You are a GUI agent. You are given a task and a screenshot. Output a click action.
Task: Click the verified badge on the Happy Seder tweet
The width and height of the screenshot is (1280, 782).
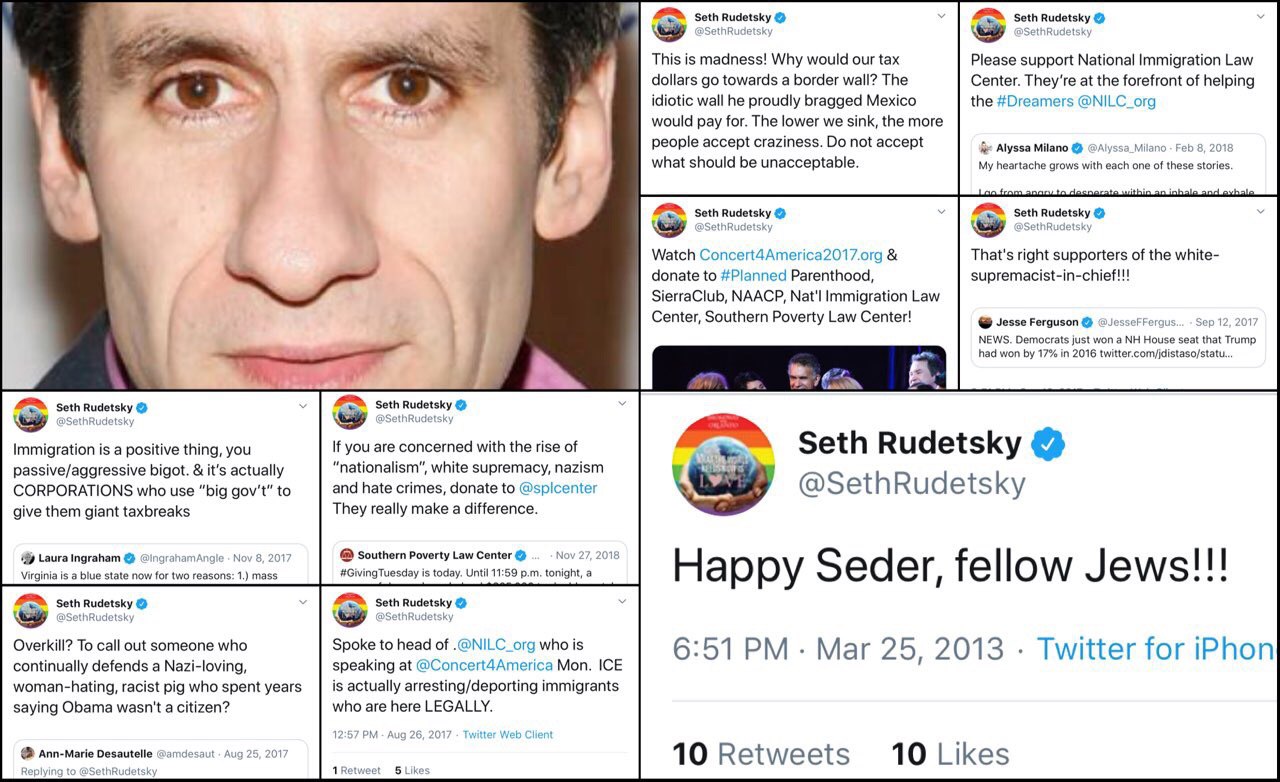coord(1048,444)
